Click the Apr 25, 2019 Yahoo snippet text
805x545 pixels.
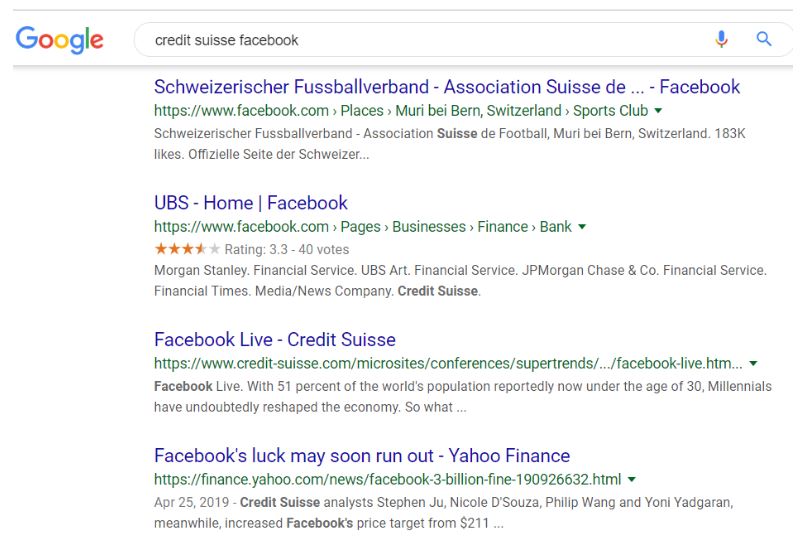444,513
